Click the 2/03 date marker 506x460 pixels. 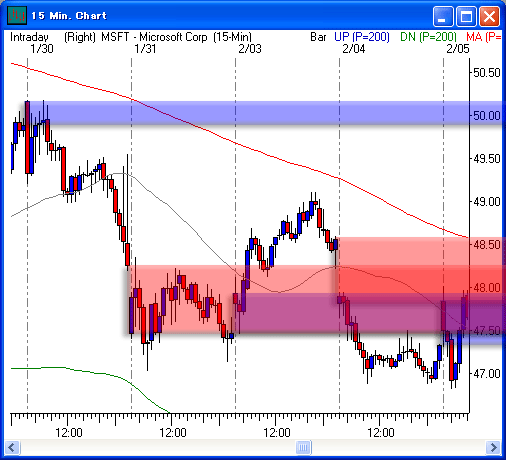250,49
